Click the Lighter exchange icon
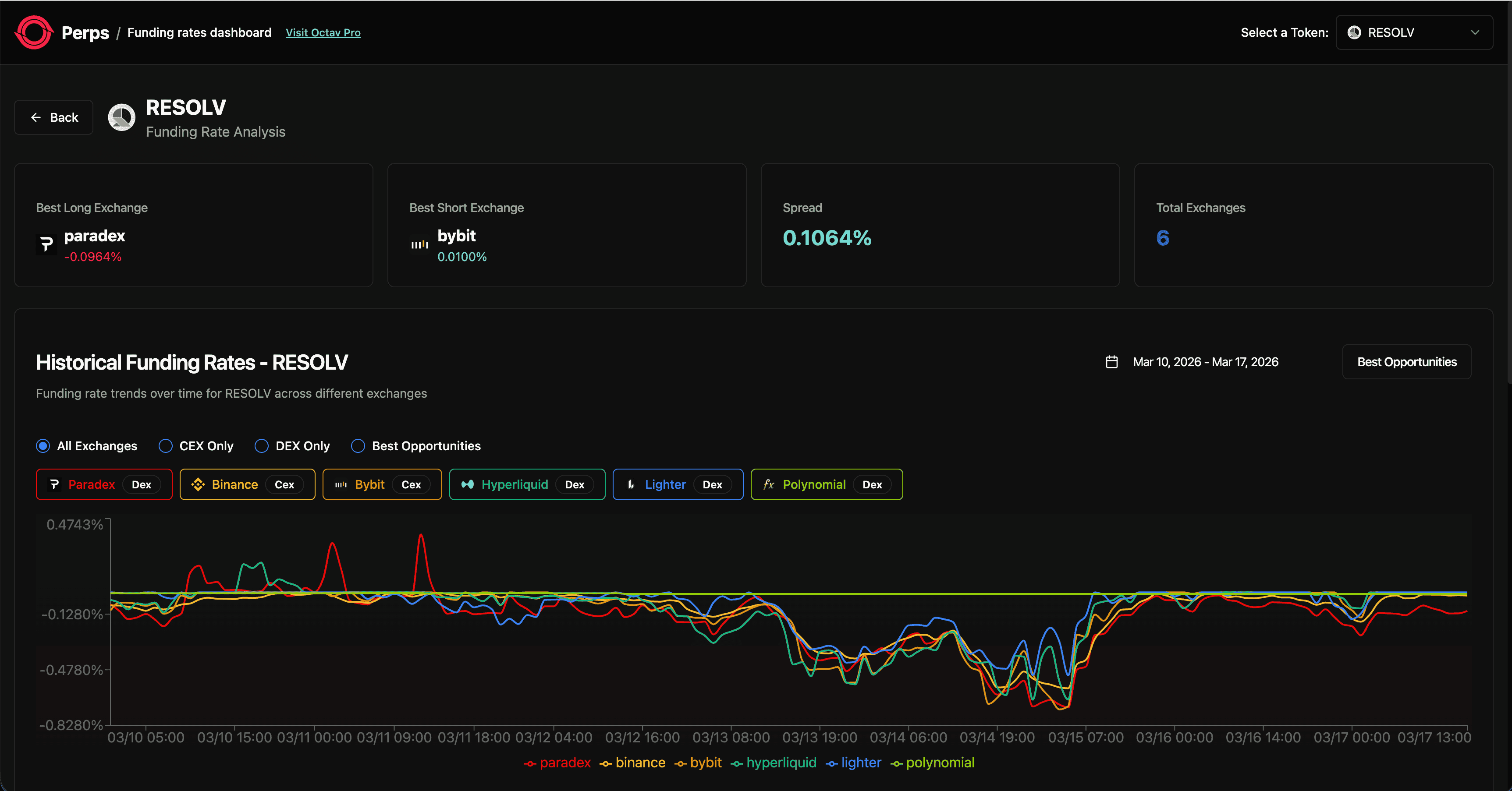 631,485
